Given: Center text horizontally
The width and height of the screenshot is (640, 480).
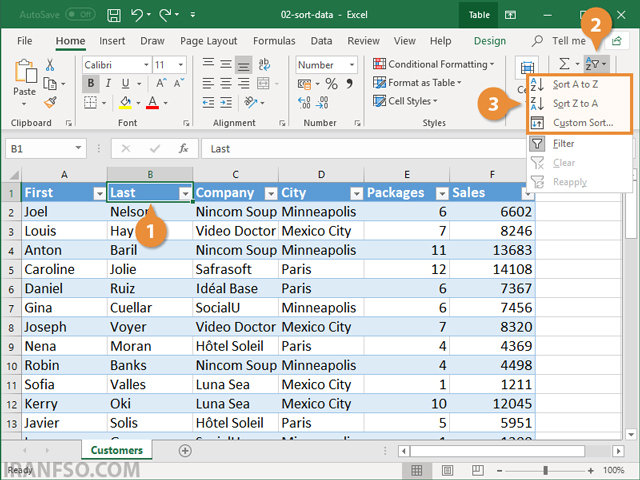Looking at the screenshot, I should [226, 83].
